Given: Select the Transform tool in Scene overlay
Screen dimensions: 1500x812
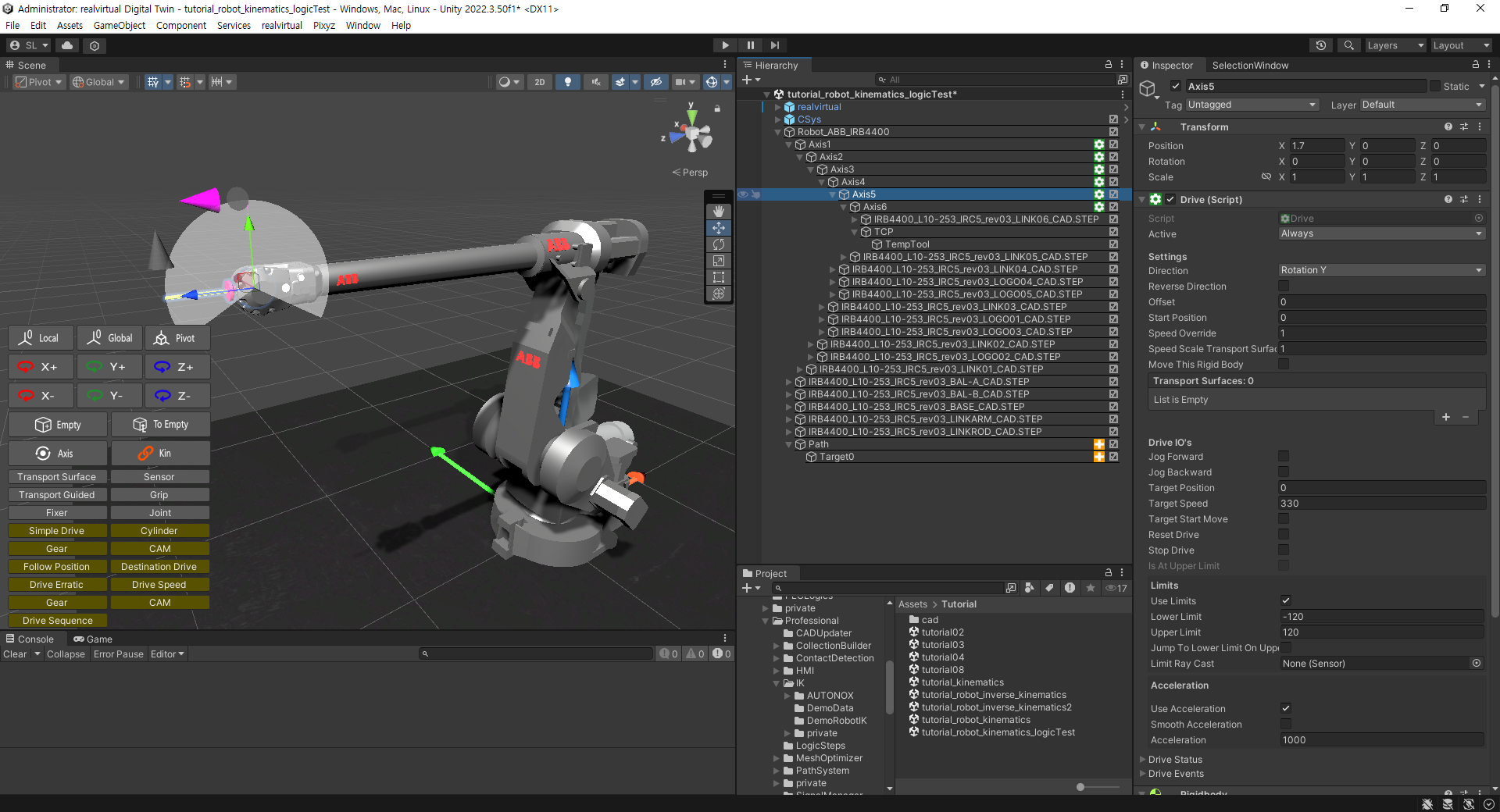Looking at the screenshot, I should (x=719, y=294).
